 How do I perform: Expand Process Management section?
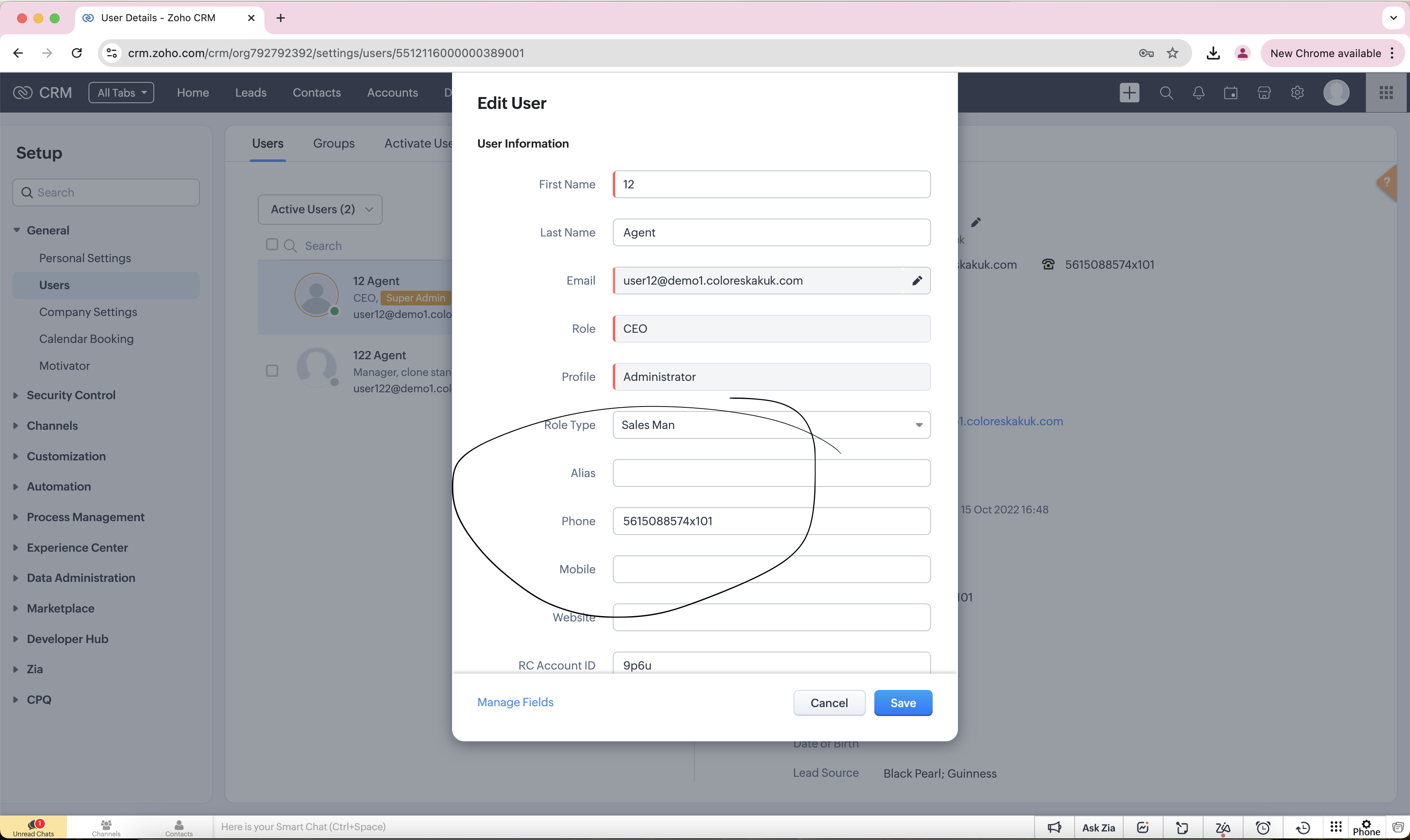16,517
